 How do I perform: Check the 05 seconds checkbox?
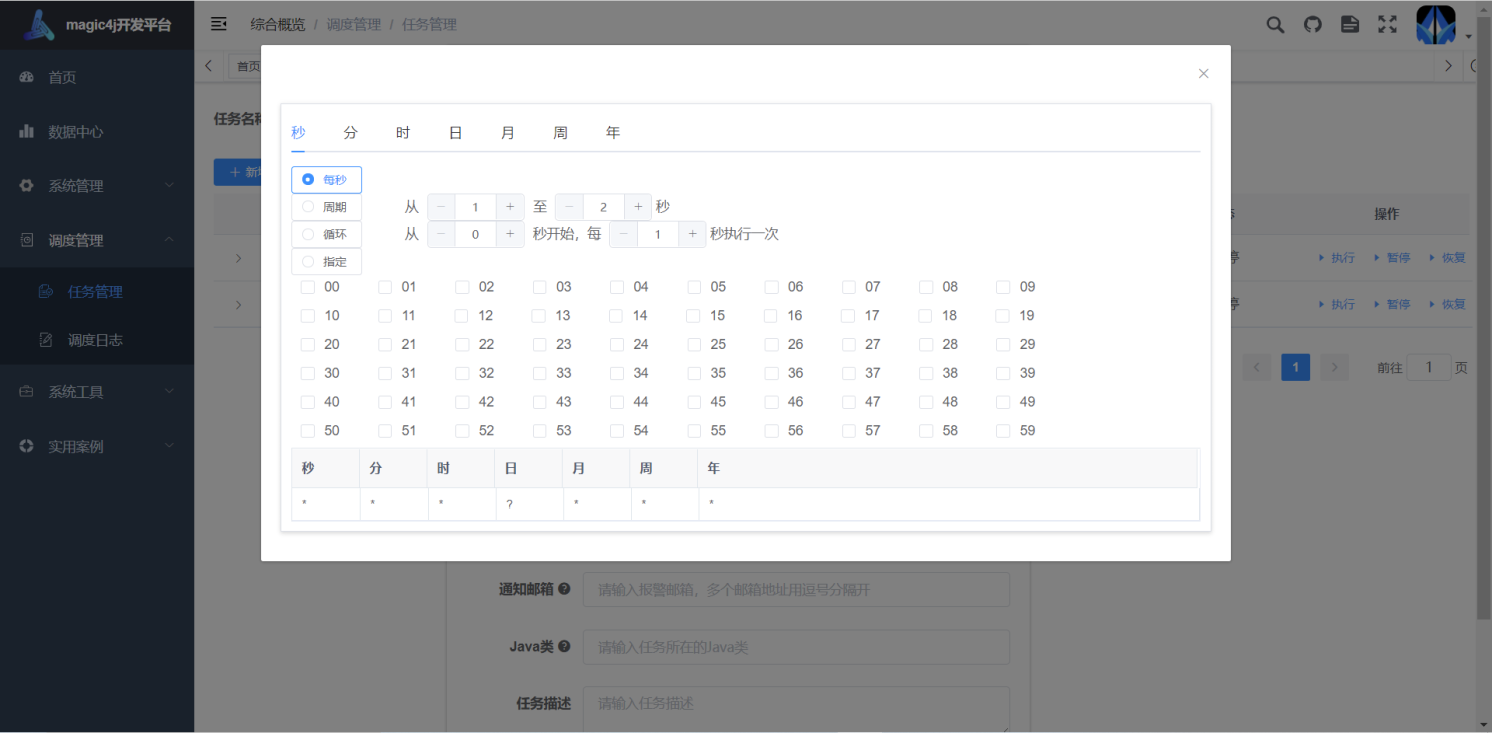pos(694,287)
